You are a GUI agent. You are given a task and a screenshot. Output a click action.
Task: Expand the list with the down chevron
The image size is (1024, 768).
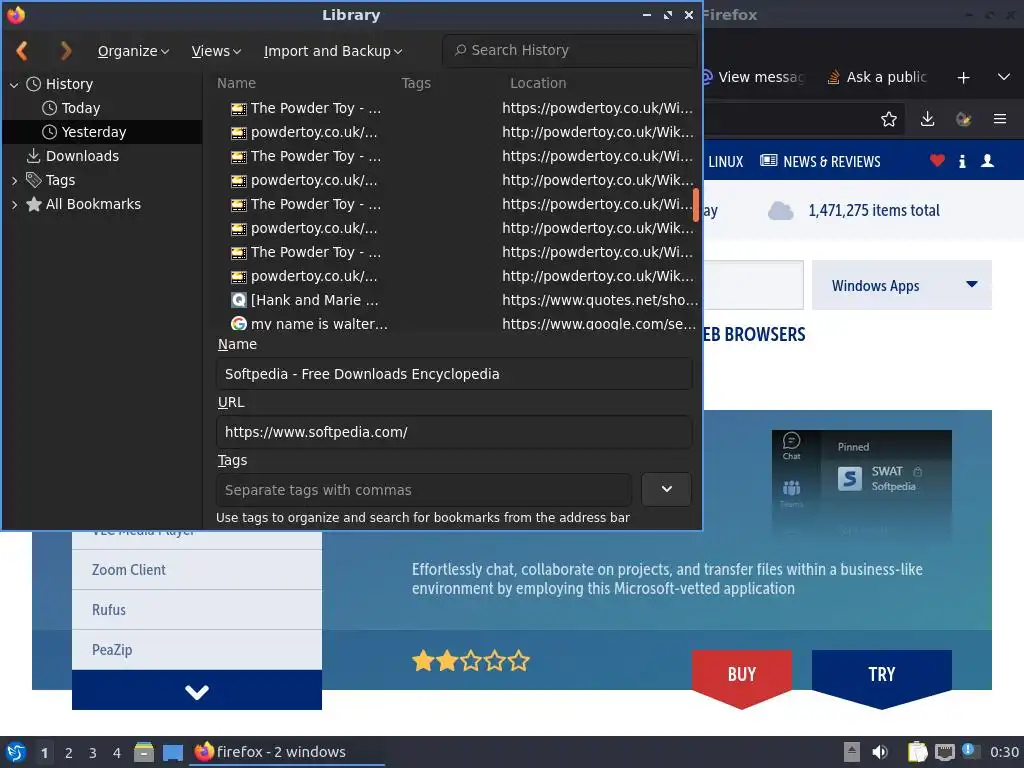197,690
